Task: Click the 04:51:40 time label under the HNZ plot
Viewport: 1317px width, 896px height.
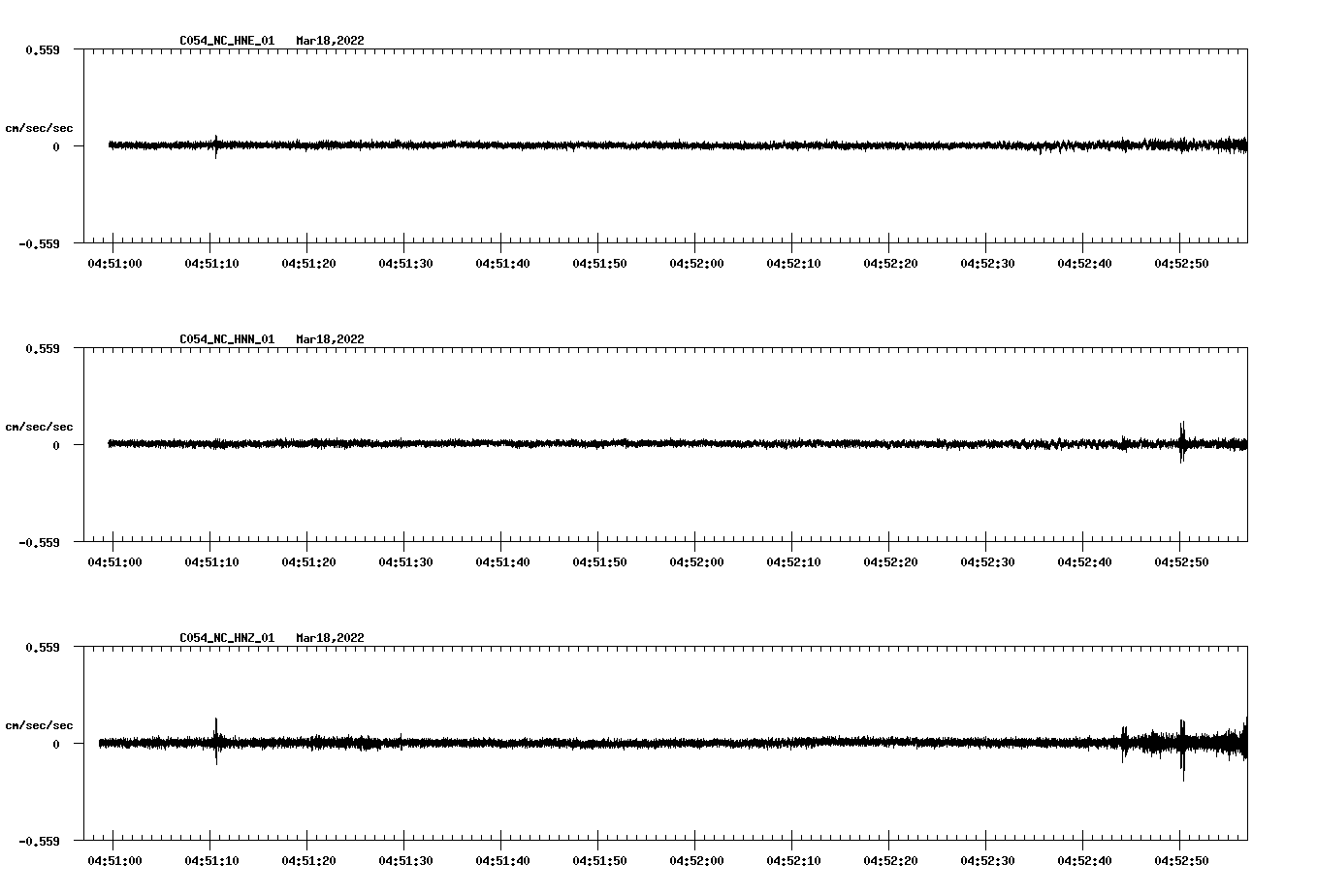Action: tap(502, 861)
